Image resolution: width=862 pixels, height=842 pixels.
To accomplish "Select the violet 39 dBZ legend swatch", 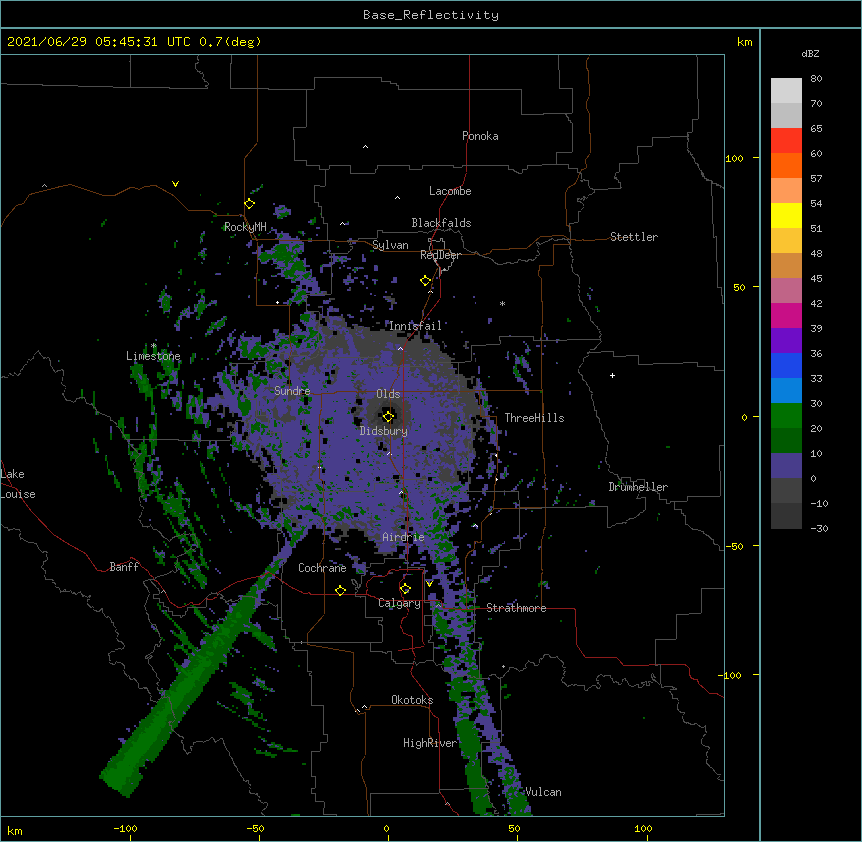I will coord(786,341).
